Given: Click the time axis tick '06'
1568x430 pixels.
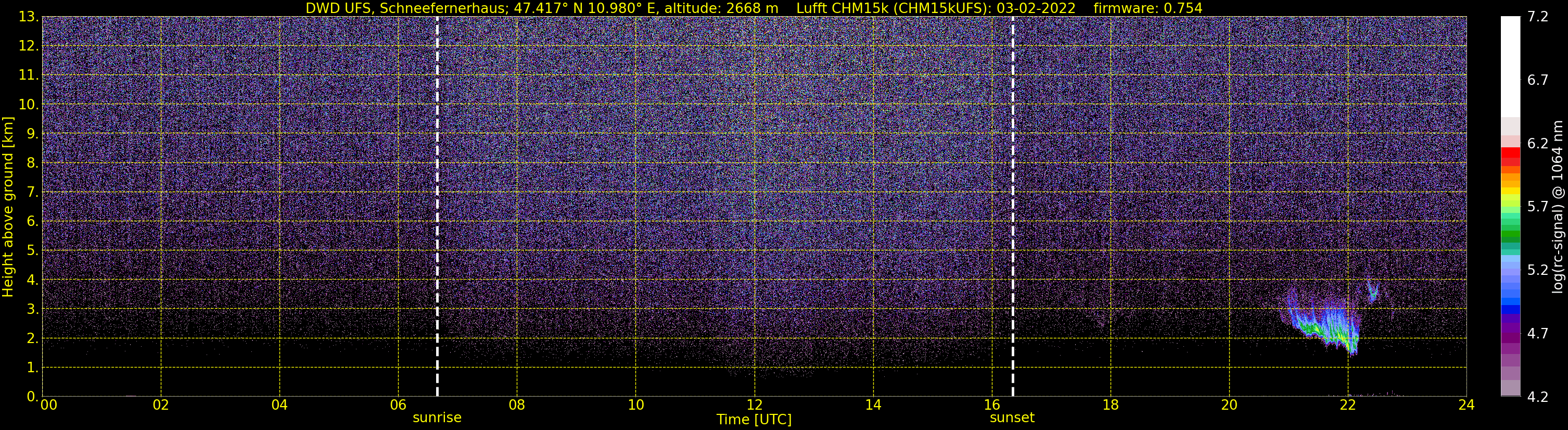Looking at the screenshot, I should pos(398,405).
